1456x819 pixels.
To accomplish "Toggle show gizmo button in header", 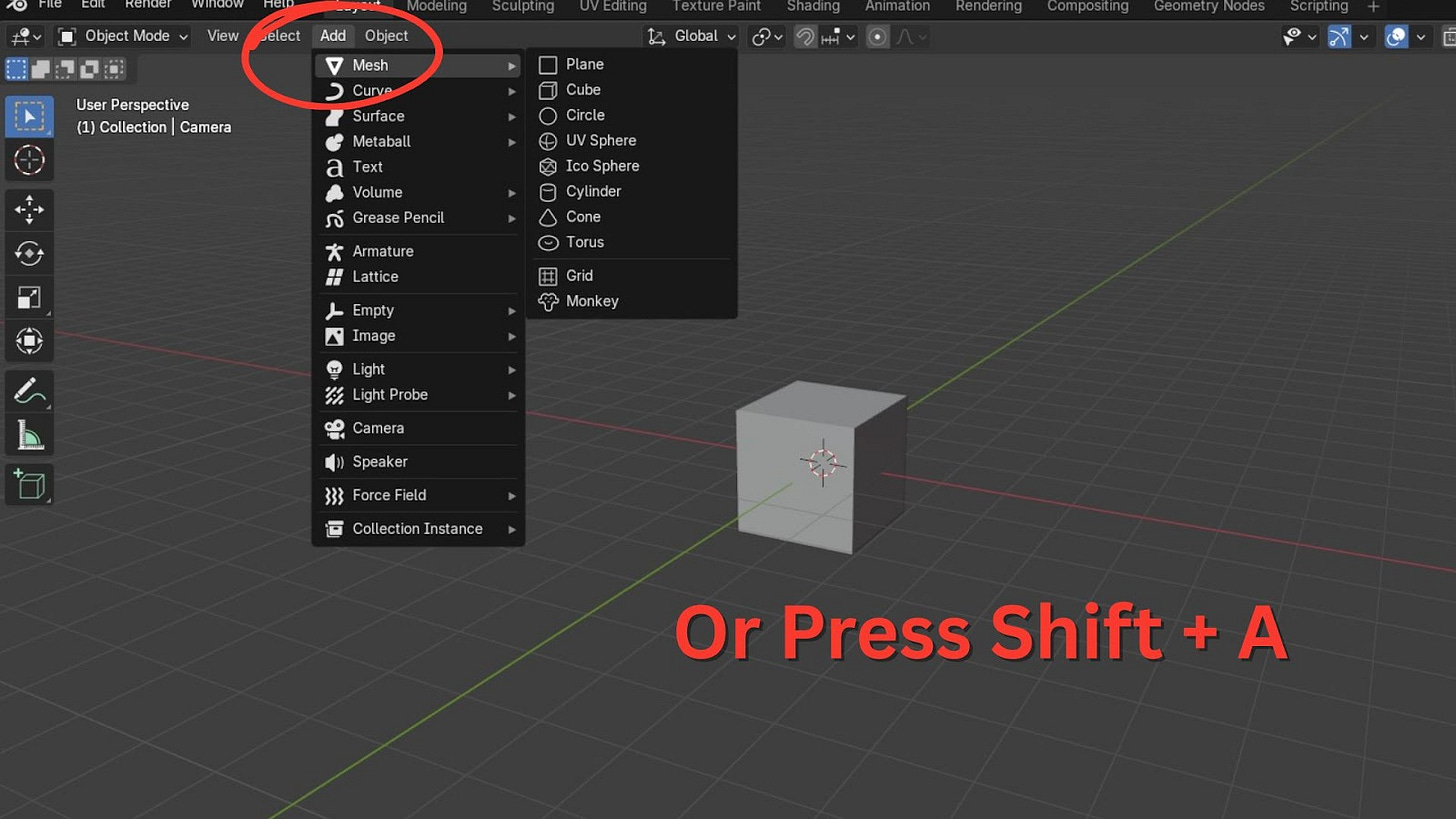I will 1339,36.
